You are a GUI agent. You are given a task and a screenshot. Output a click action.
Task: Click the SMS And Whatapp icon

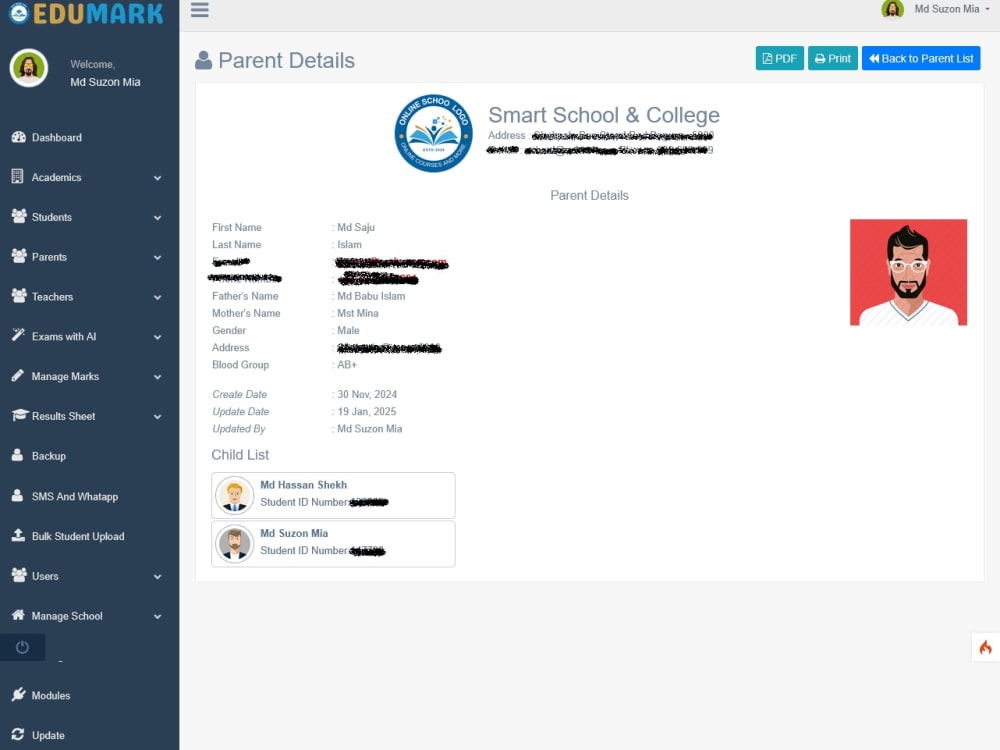point(18,496)
